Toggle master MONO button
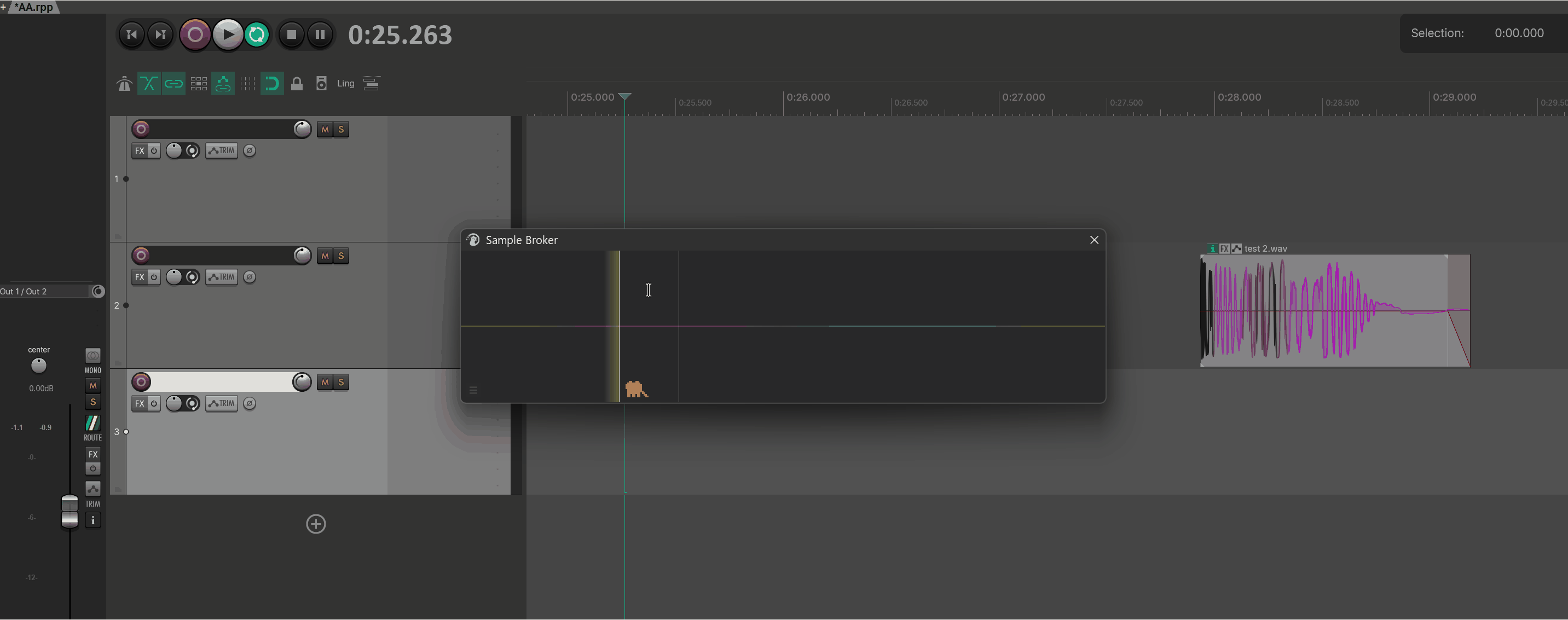This screenshot has height=620, width=1568. tap(92, 360)
